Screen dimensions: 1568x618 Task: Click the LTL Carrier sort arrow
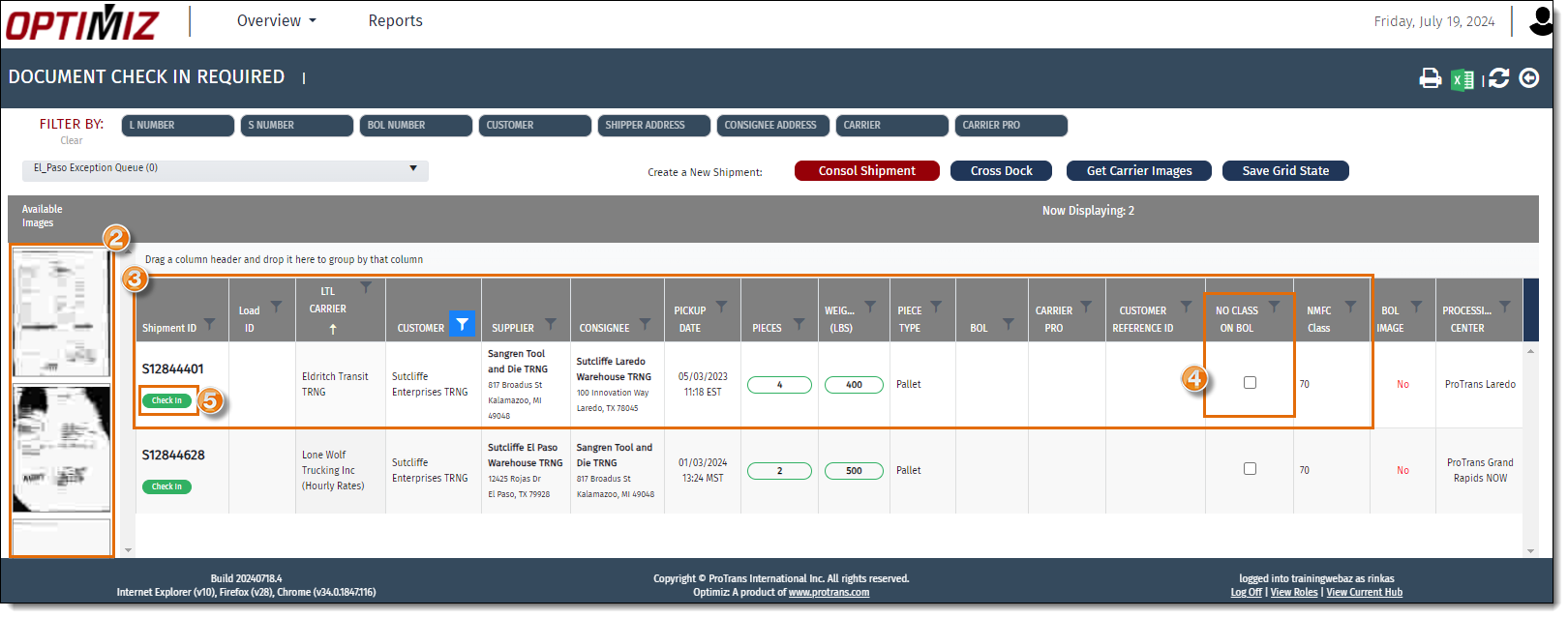pos(333,329)
